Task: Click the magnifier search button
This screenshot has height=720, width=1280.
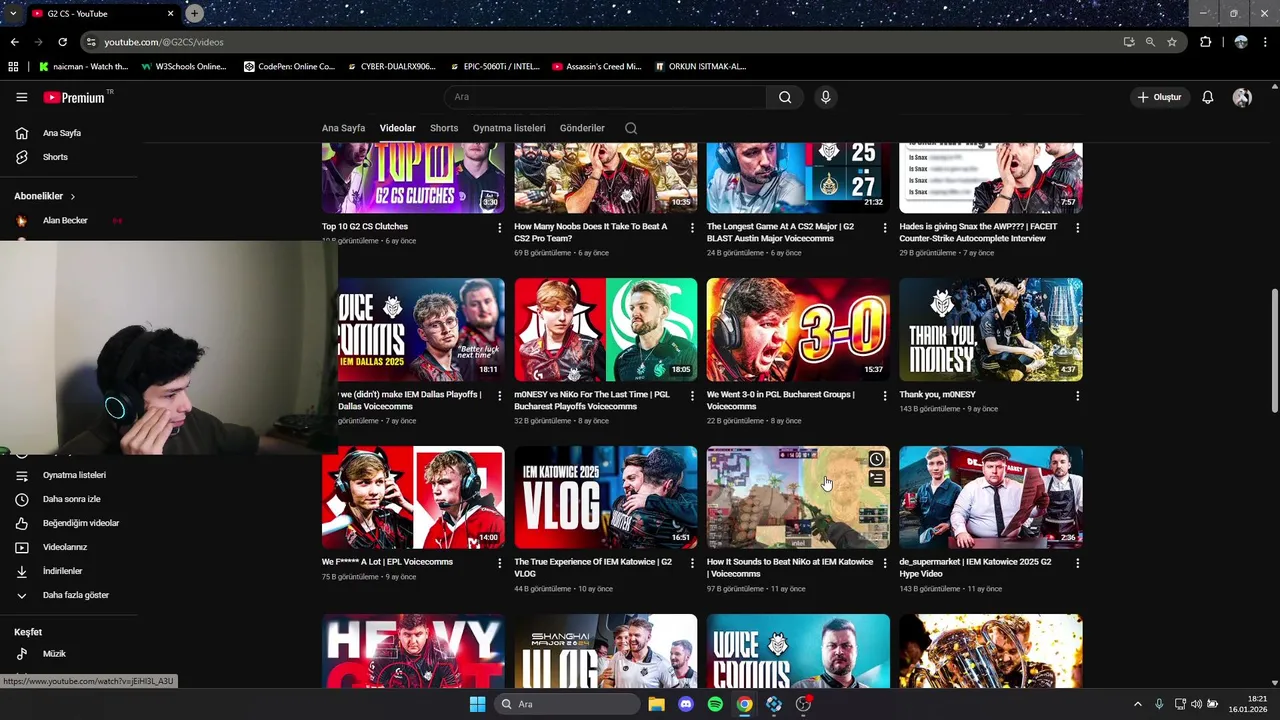Action: click(785, 97)
